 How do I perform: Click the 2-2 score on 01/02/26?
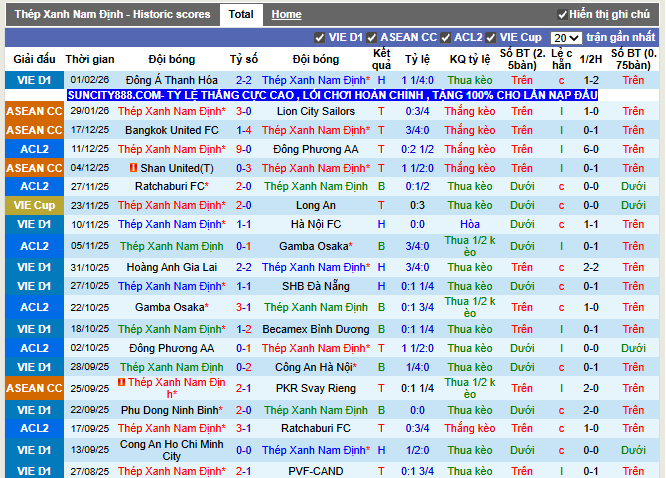243,80
